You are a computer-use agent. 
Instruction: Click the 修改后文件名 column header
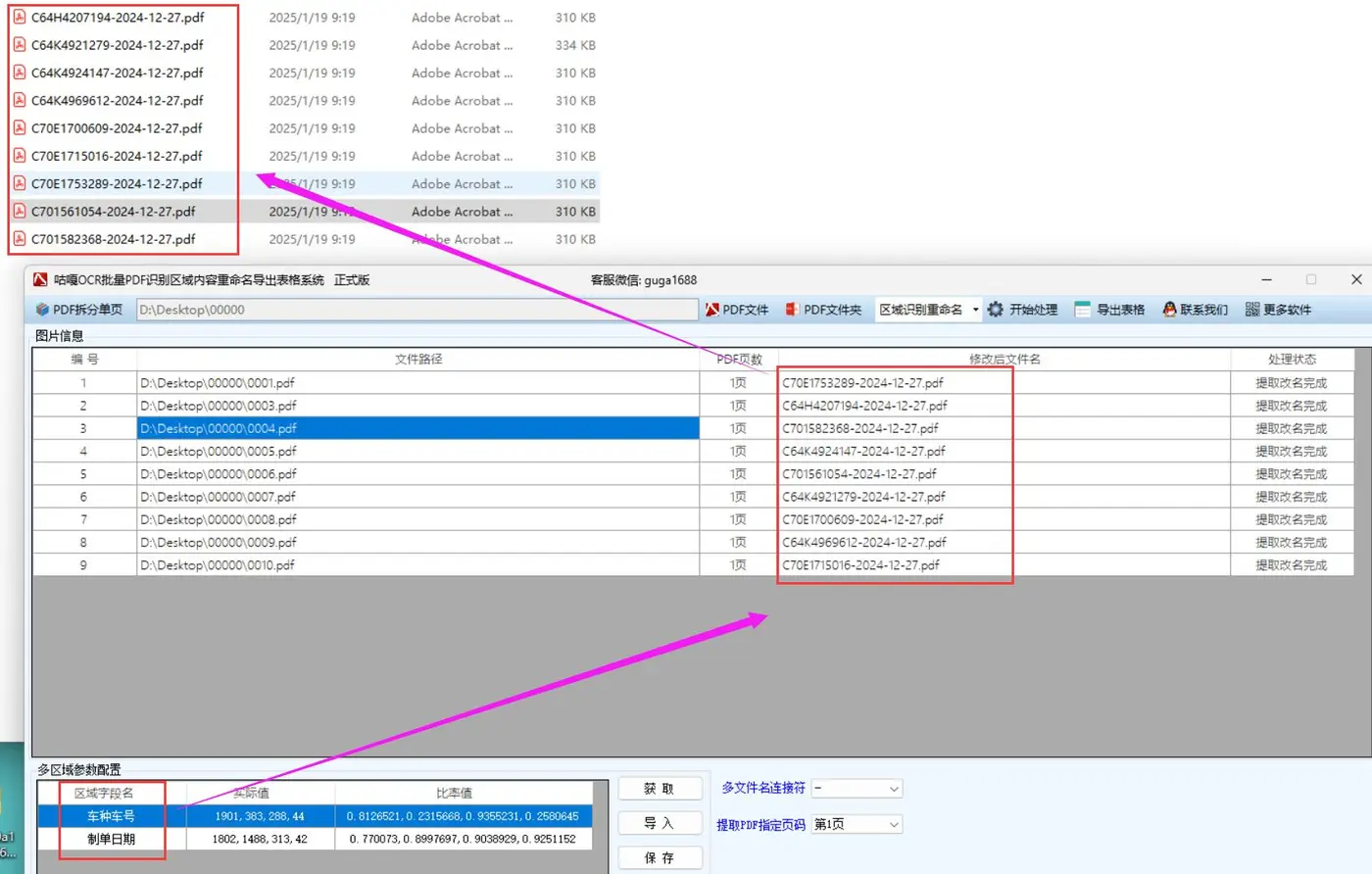point(1004,360)
